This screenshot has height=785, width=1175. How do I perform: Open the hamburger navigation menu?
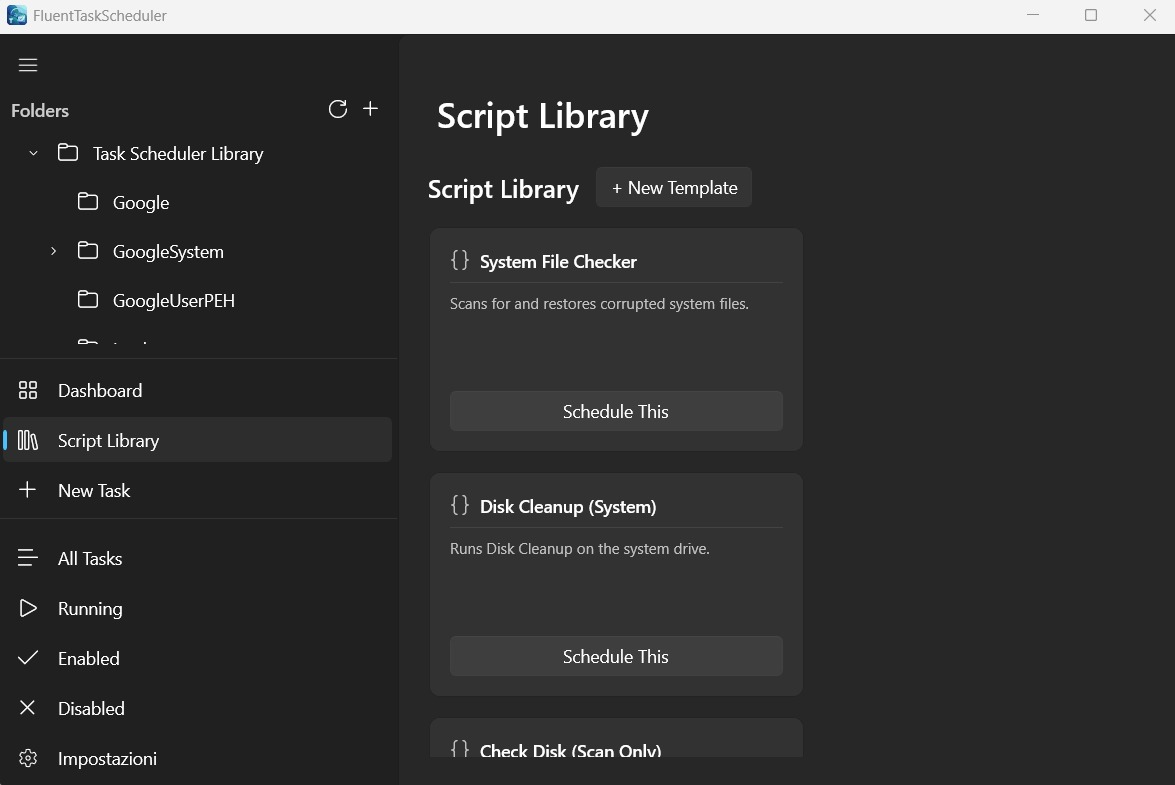28,64
